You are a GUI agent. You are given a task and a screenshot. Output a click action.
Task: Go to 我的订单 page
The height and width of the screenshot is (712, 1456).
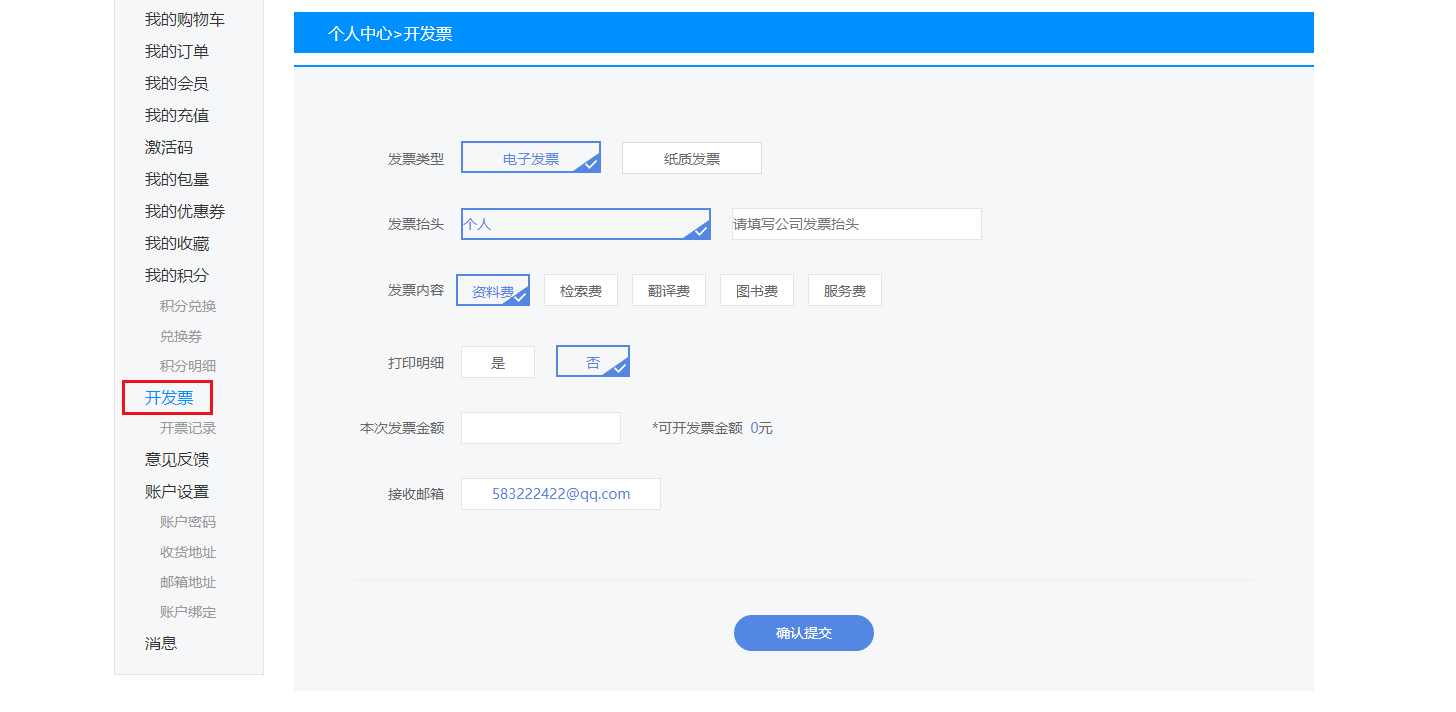(177, 52)
